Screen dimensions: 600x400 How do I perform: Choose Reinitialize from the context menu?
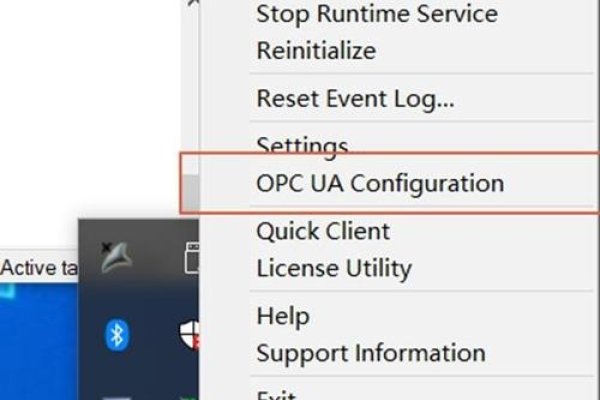(x=316, y=50)
